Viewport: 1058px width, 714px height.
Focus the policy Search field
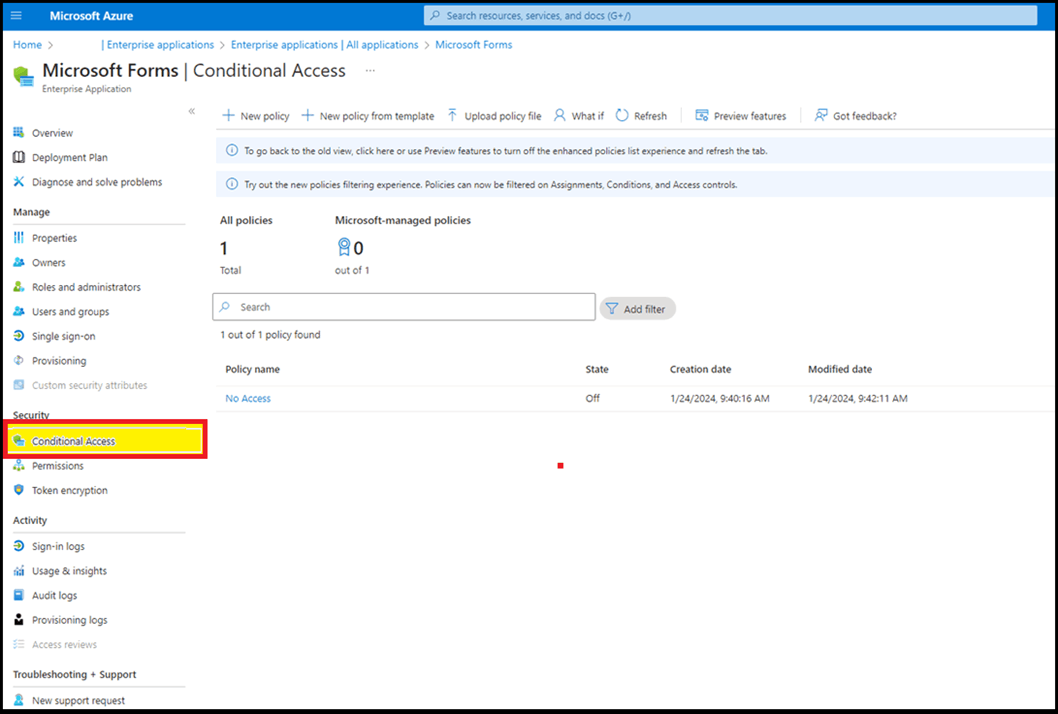403,306
